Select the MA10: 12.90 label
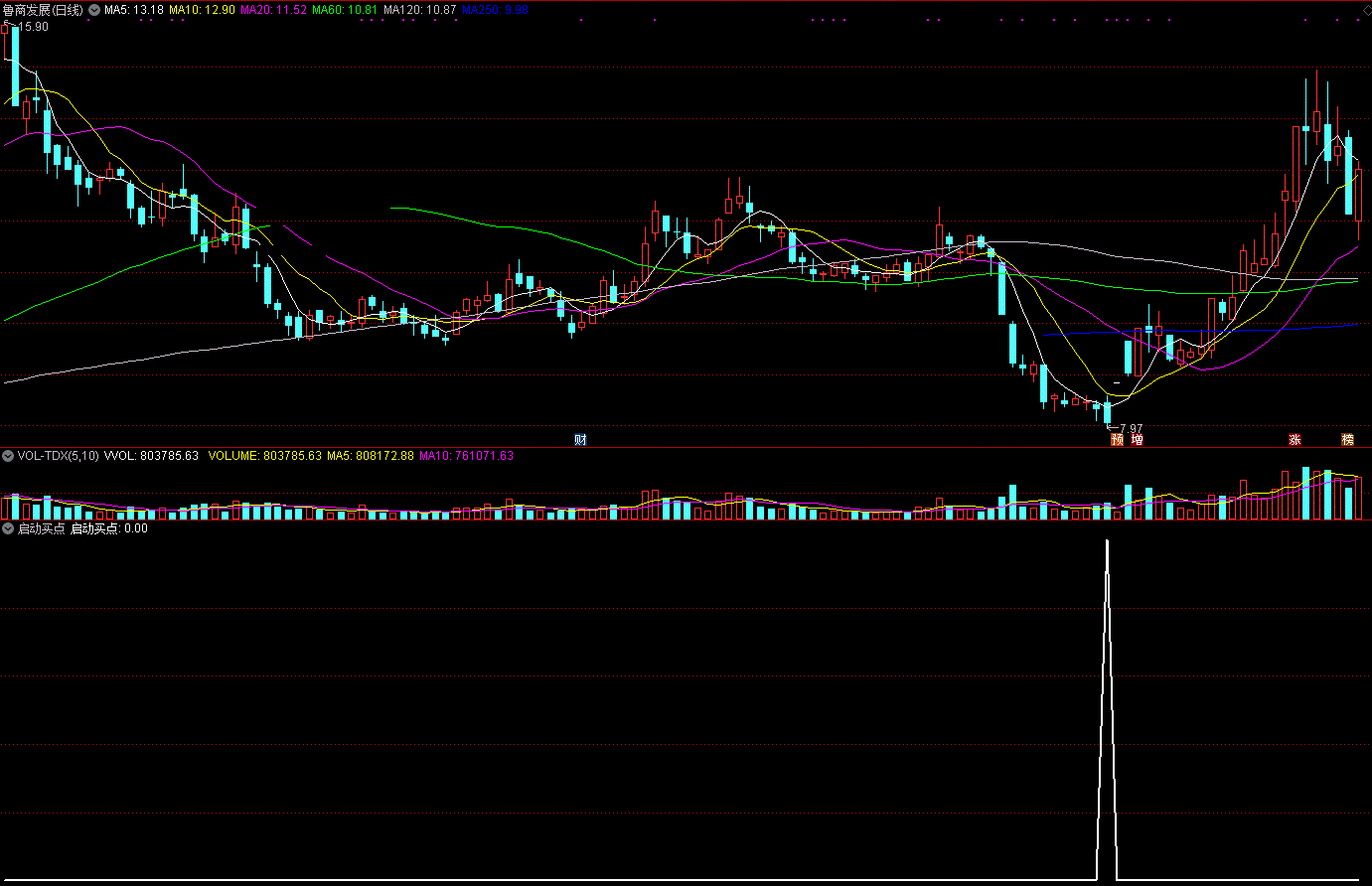Viewport: 1372px width, 886px height. click(202, 9)
